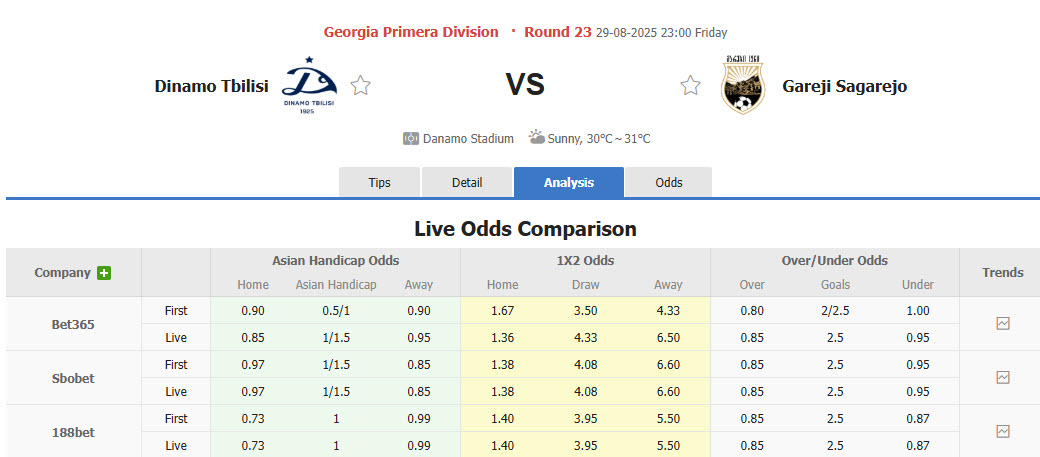Viewport: 1040px width, 457px height.
Task: Favorite Dinamo Tbilisi with star icon
Action: [x=361, y=86]
